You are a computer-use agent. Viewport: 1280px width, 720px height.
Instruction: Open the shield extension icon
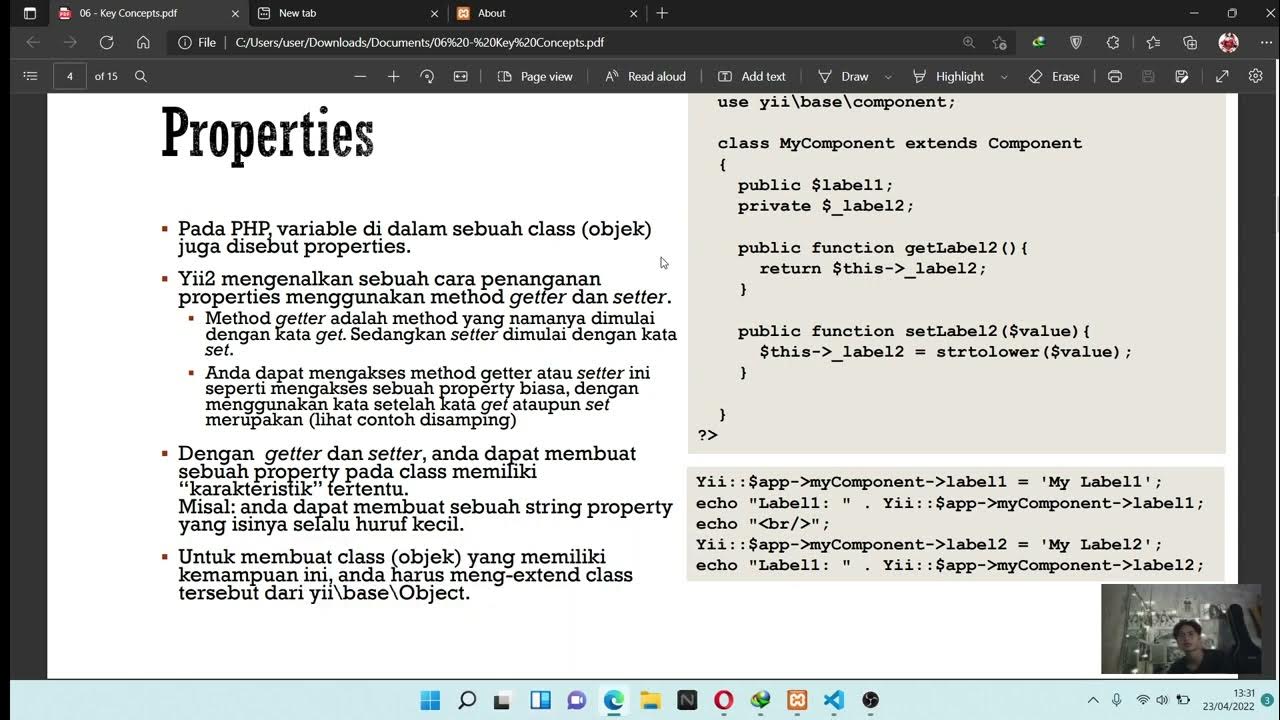pyautogui.click(x=1076, y=42)
